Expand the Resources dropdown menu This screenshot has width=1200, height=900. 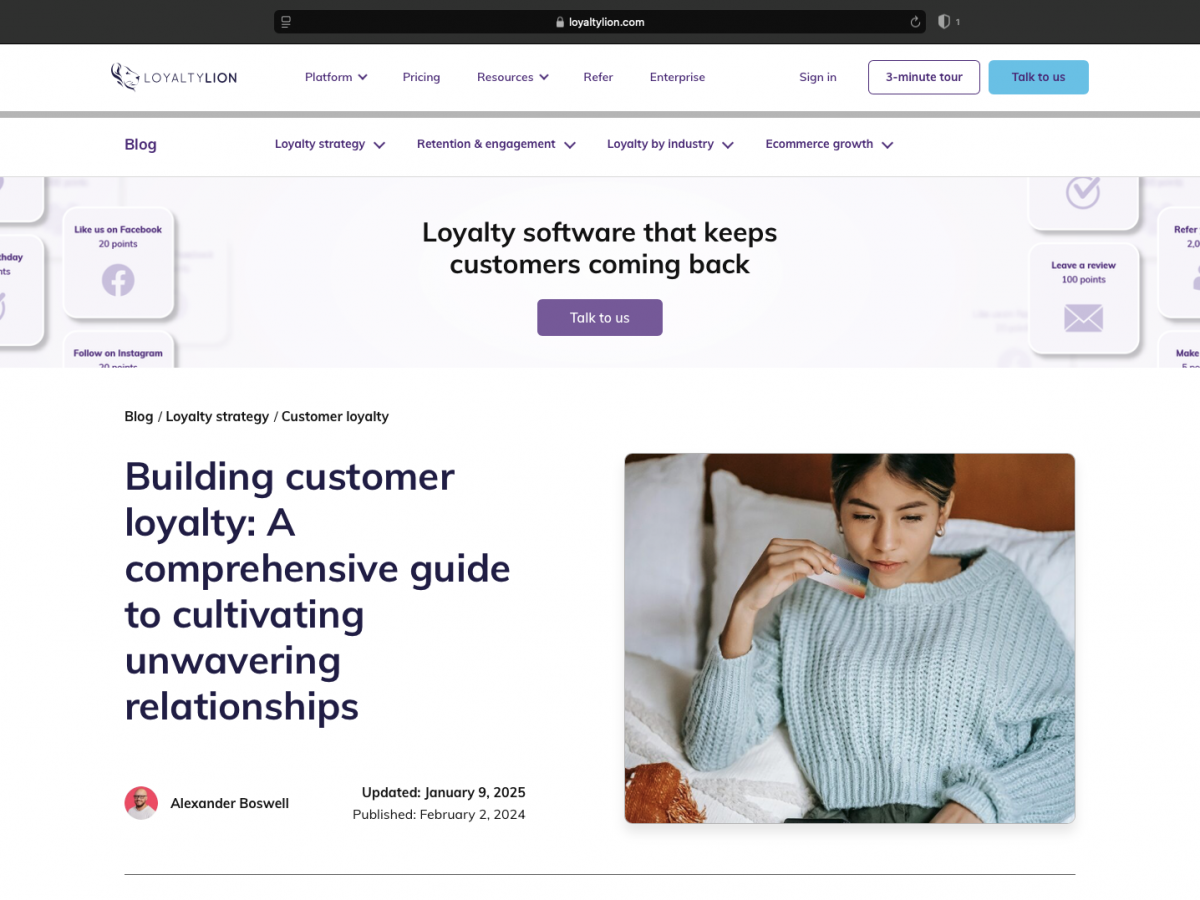(x=513, y=77)
